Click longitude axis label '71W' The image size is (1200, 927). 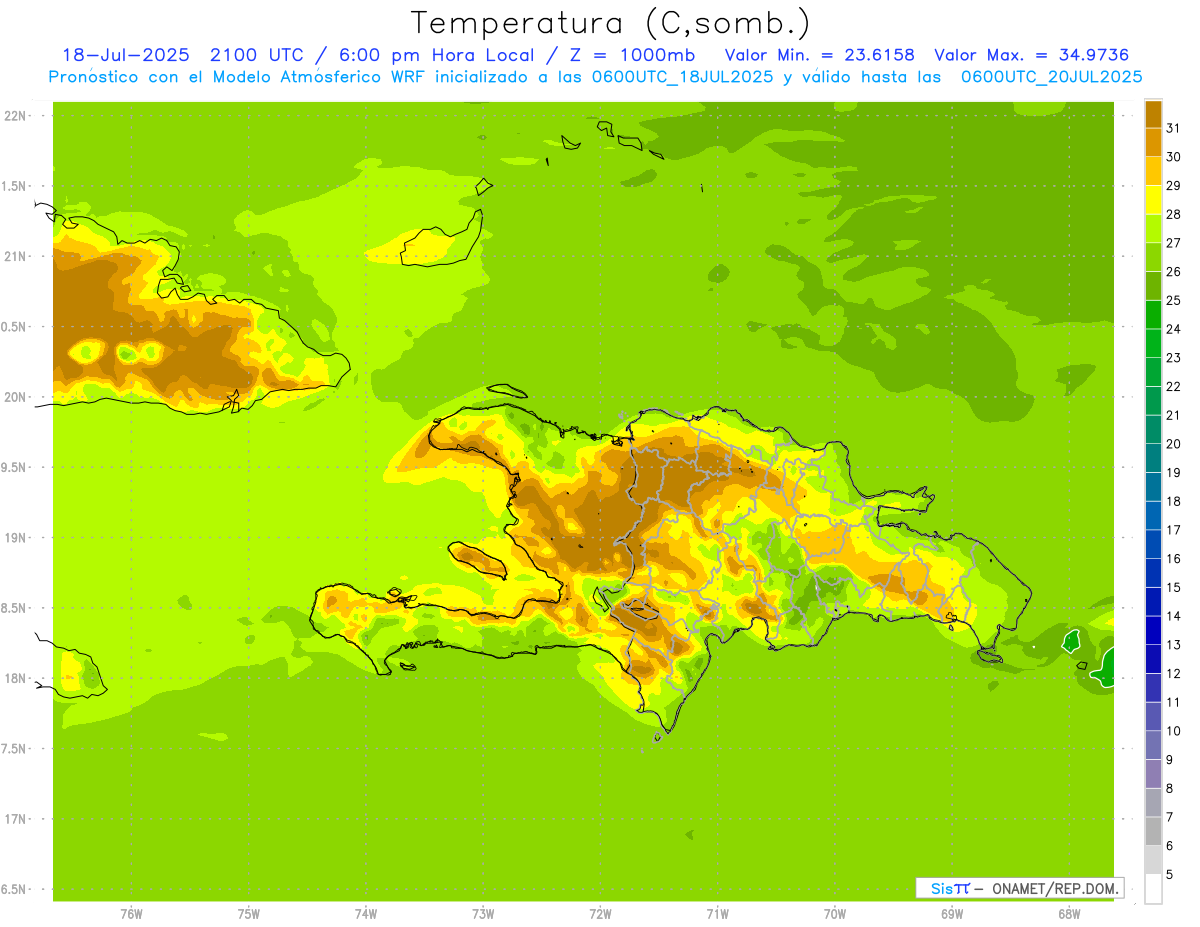(x=717, y=914)
